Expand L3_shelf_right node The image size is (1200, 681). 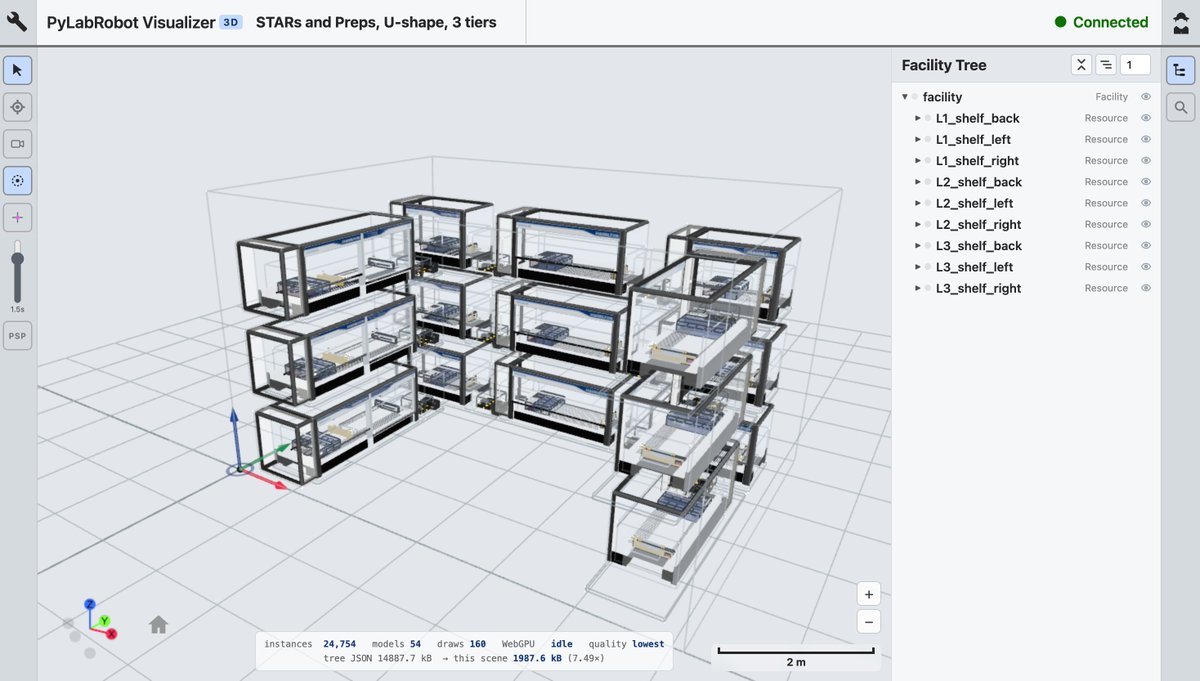point(918,288)
